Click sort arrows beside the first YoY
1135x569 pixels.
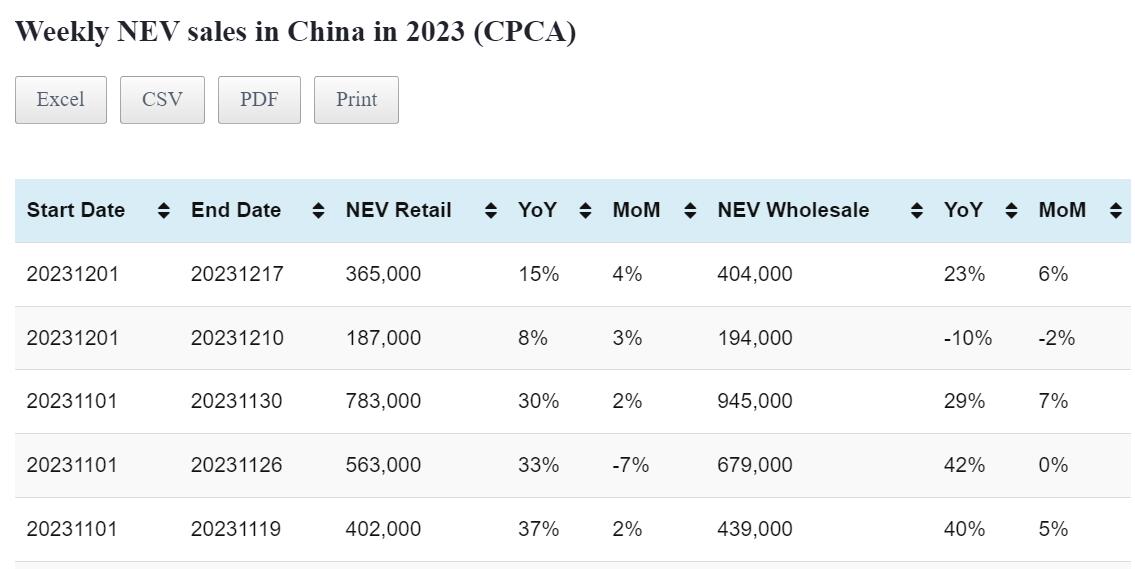586,211
